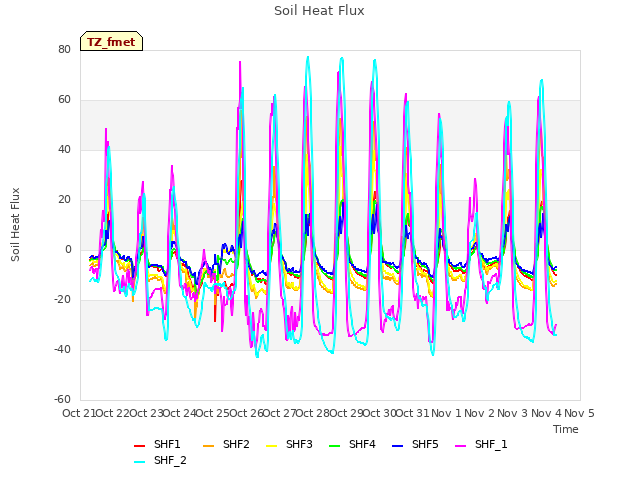Select the SHF2 legend entry

pyautogui.click(x=226, y=444)
